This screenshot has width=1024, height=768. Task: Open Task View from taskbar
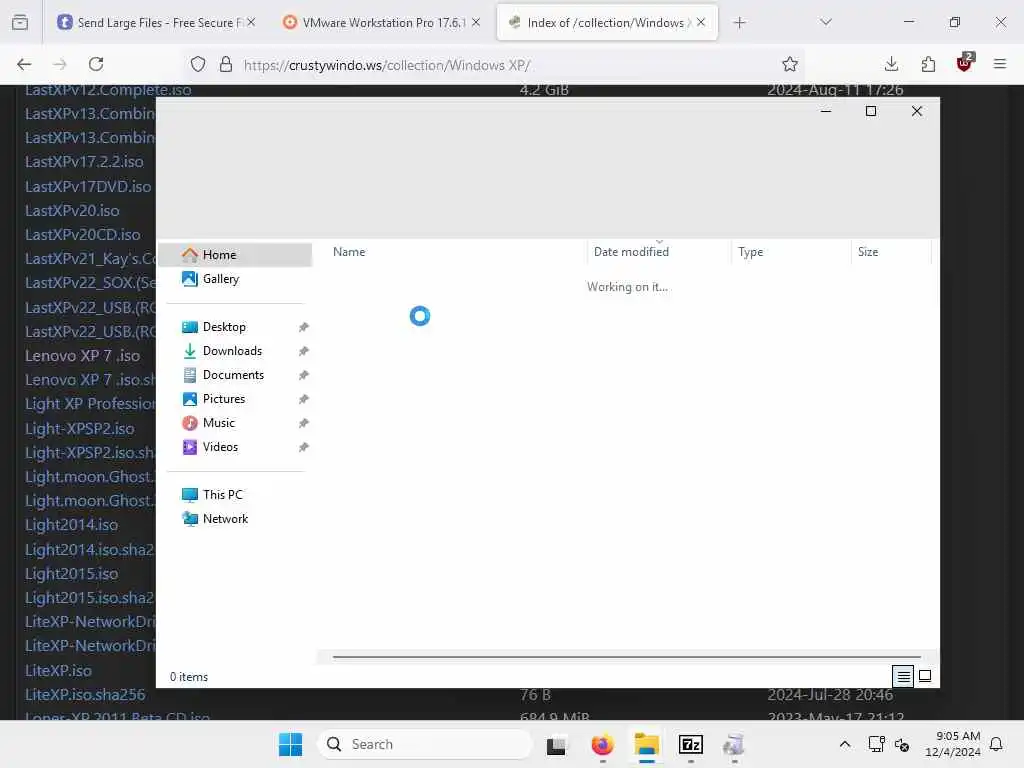pos(556,744)
